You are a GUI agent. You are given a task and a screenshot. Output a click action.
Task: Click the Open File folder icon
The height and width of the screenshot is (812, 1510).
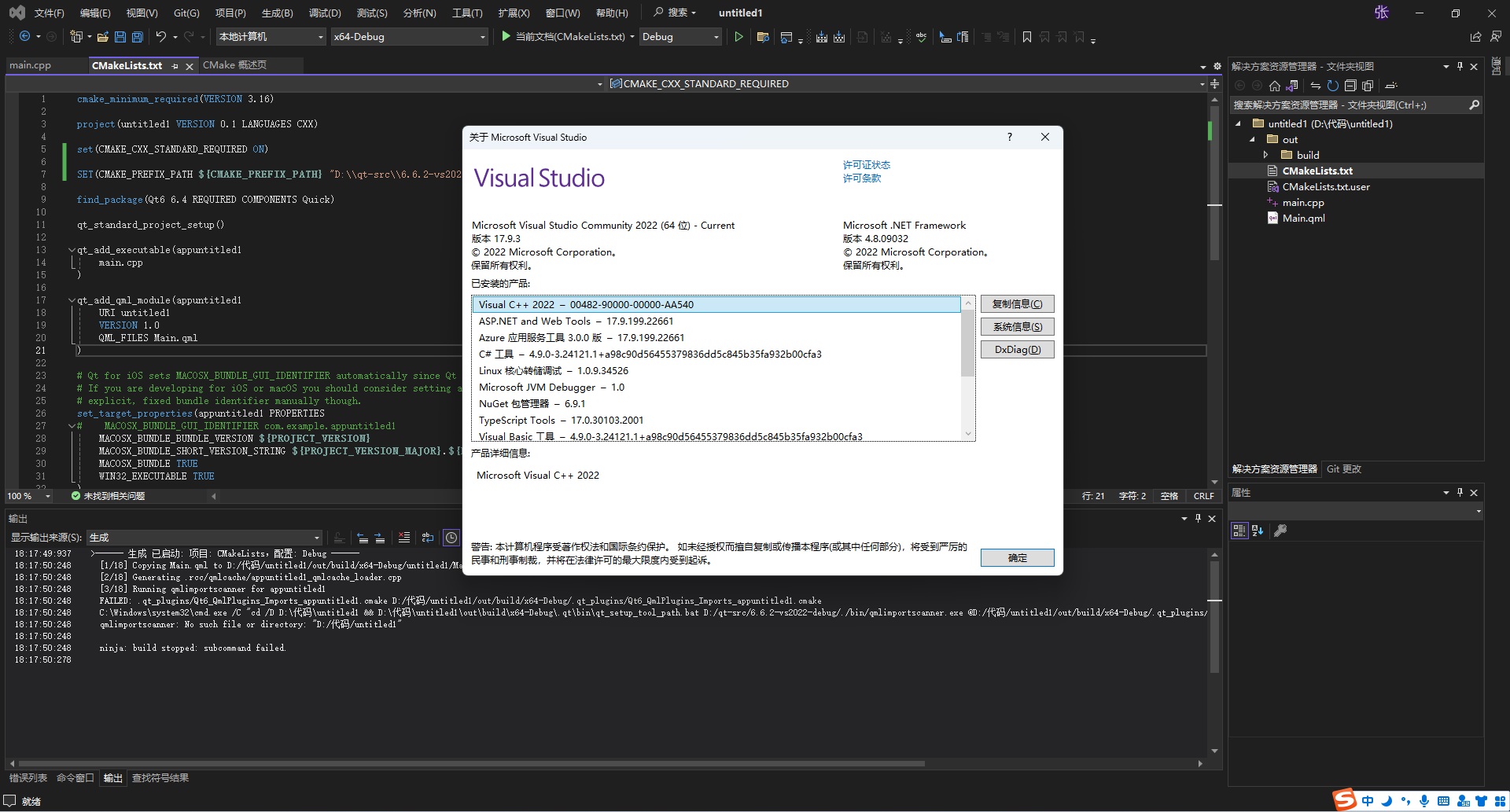[x=102, y=37]
